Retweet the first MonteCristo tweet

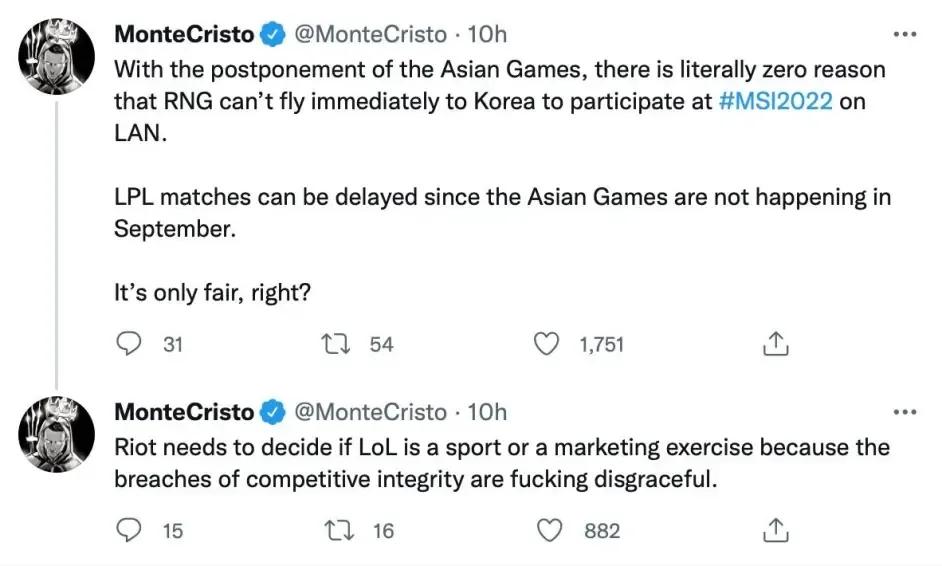336,344
